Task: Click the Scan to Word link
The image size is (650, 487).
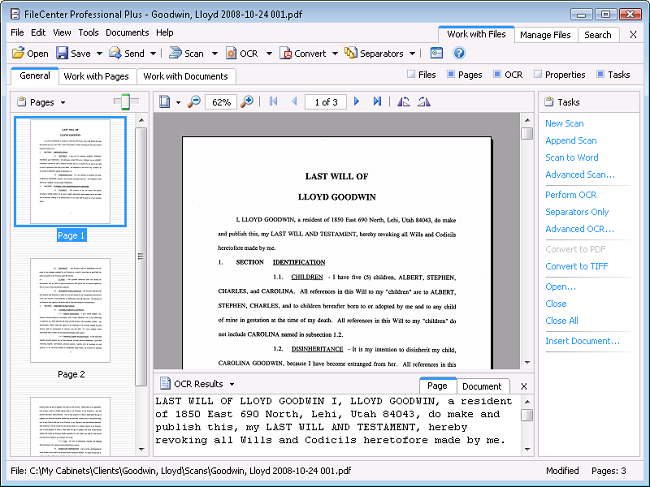Action: (572, 157)
